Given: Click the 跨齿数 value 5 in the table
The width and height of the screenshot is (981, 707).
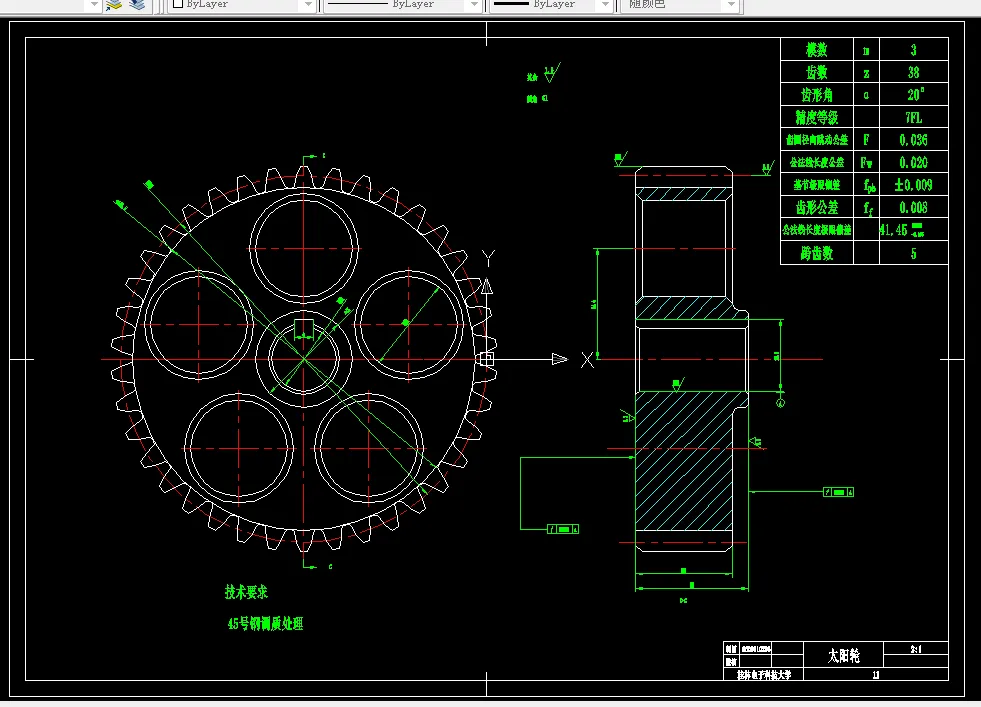Looking at the screenshot, I should 913,253.
